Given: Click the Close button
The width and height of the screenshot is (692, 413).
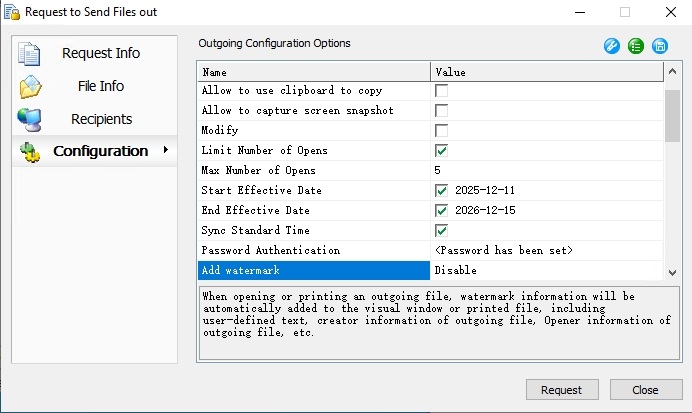Looking at the screenshot, I should 646,390.
